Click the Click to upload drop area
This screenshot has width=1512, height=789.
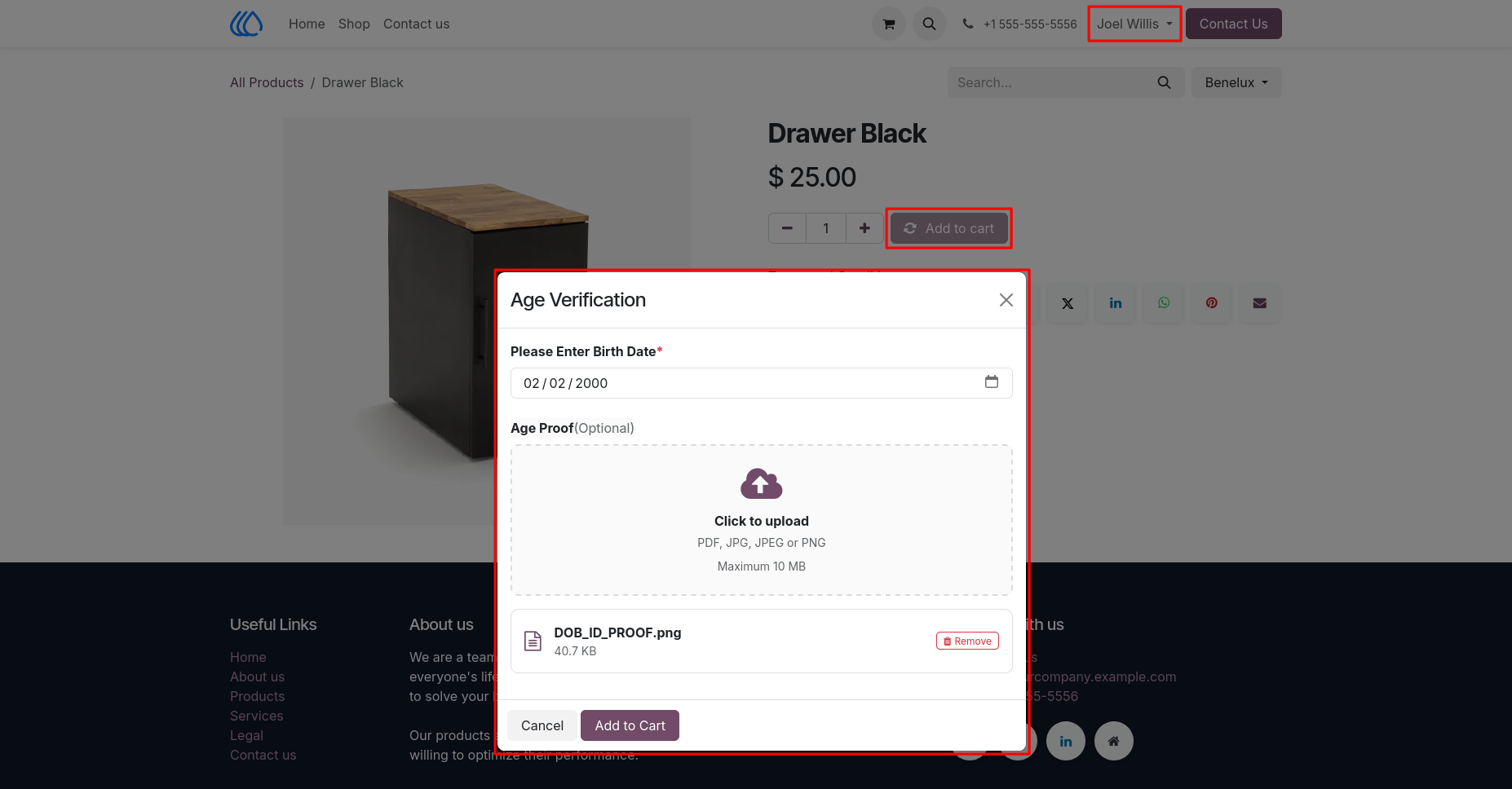pyautogui.click(x=761, y=520)
